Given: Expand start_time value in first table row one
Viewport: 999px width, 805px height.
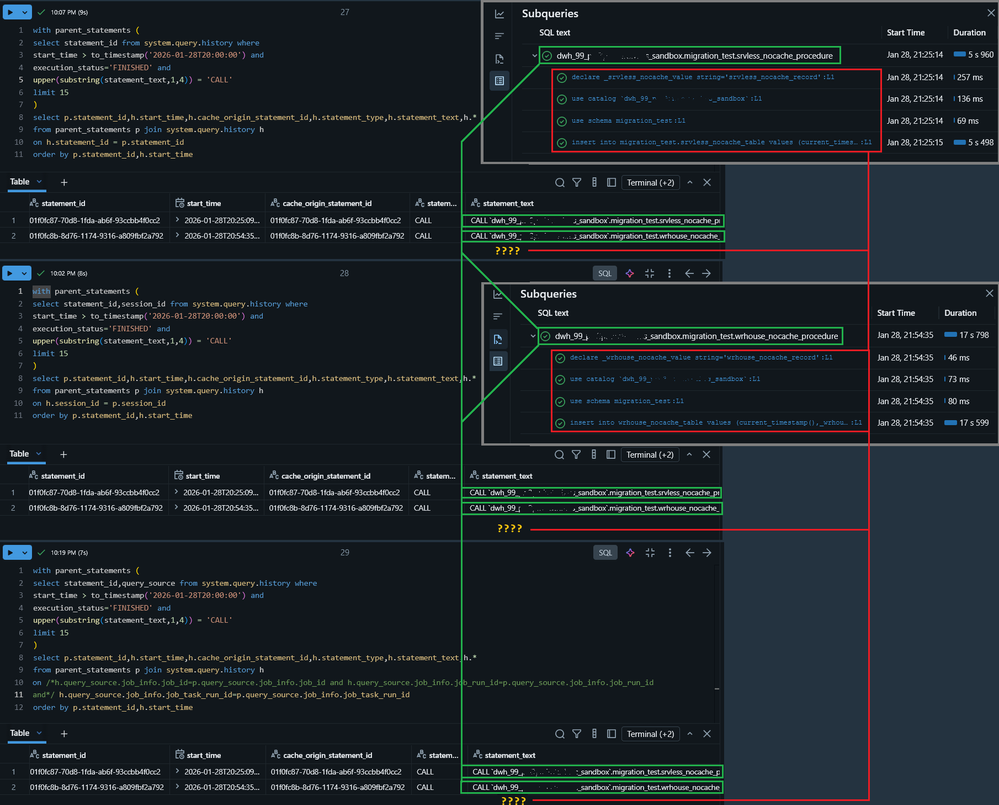Looking at the screenshot, I should point(177,220).
